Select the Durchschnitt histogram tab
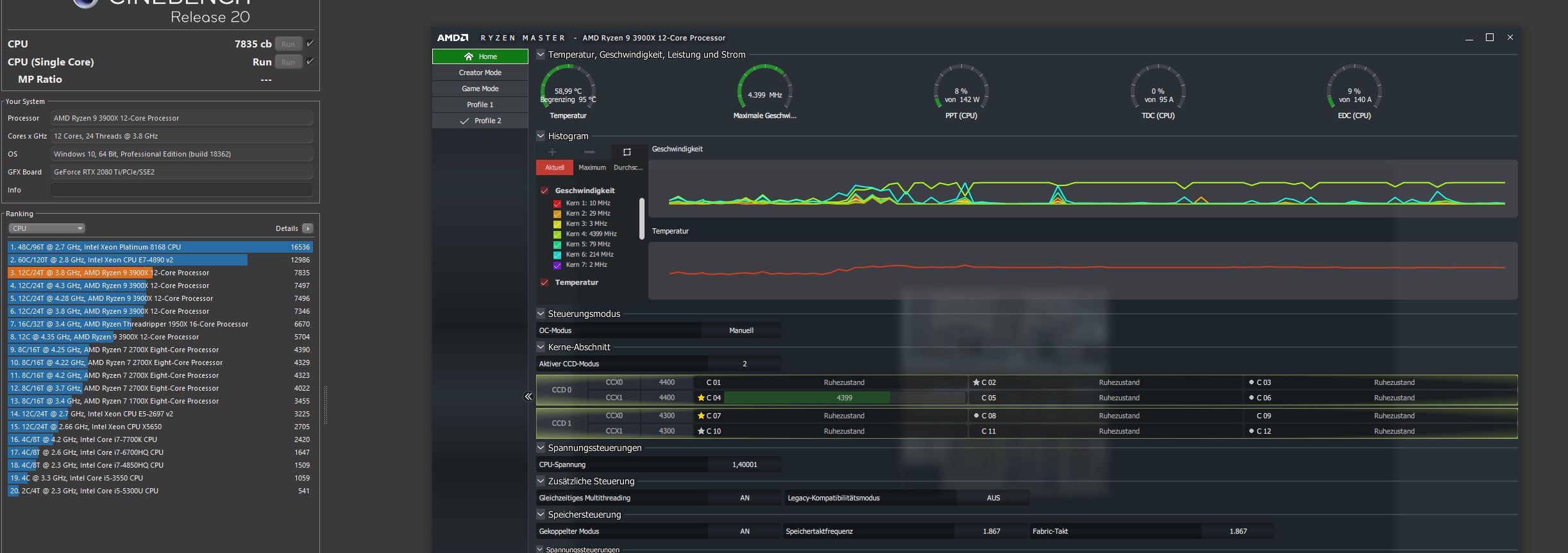The image size is (1568, 553). [628, 167]
